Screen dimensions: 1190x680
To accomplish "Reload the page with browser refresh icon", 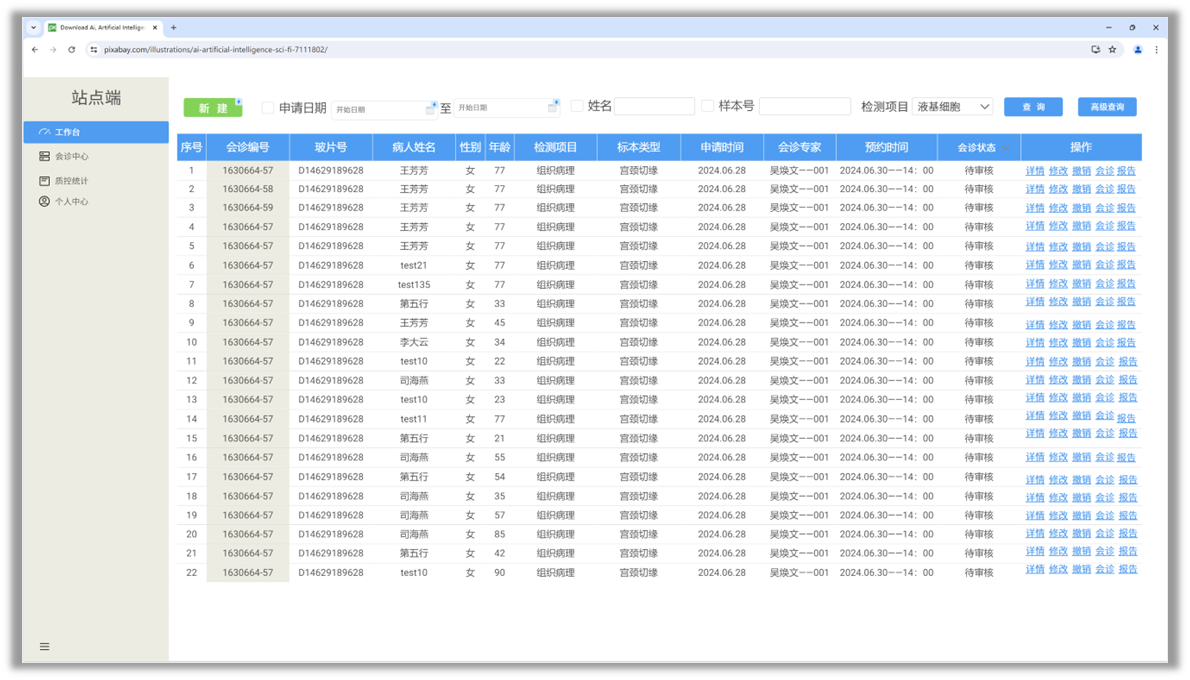I will coord(71,49).
